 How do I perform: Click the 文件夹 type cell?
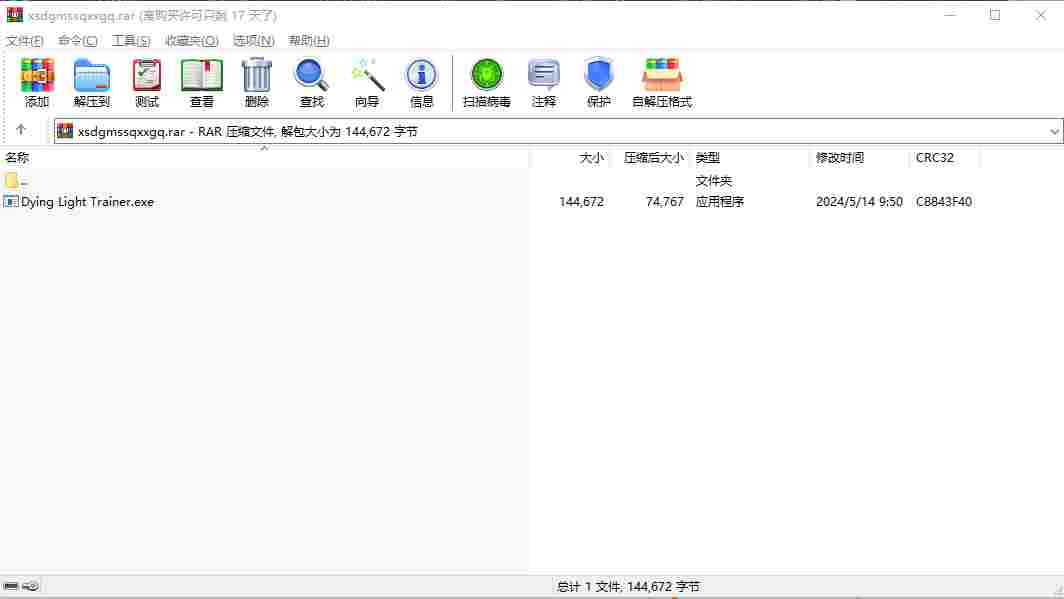[713, 181]
